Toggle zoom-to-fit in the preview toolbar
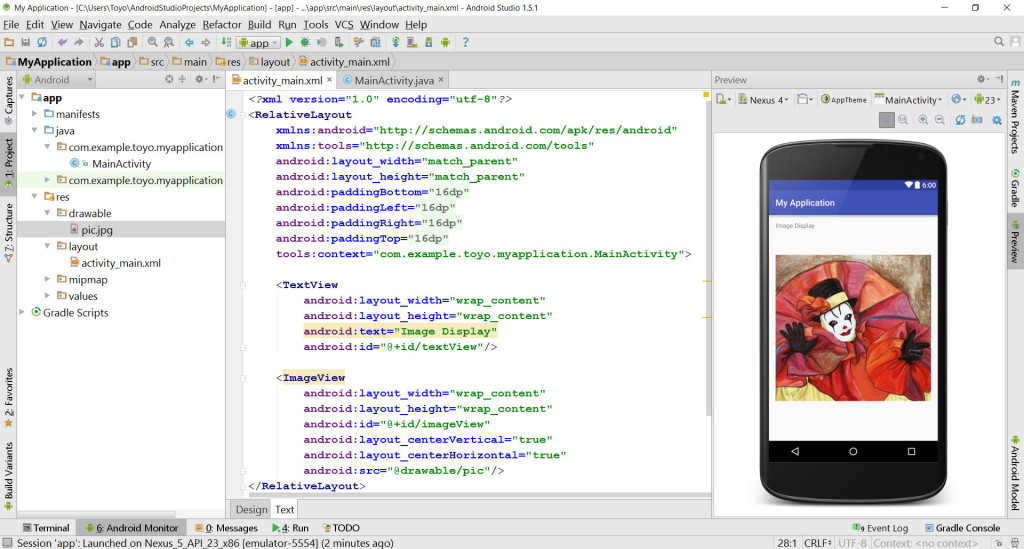The width and height of the screenshot is (1024, 549). point(886,120)
